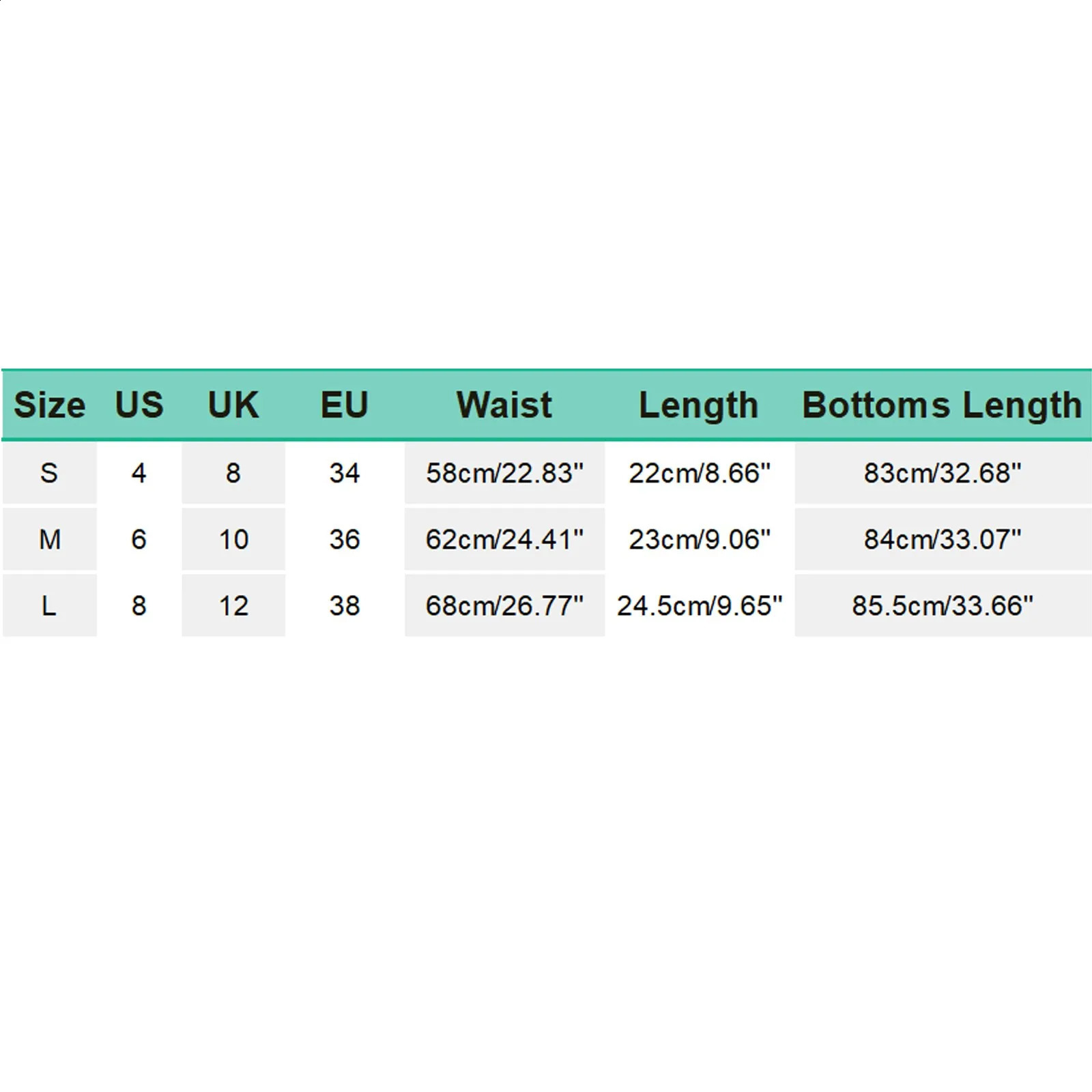Click EU size 36 cell

(x=344, y=539)
